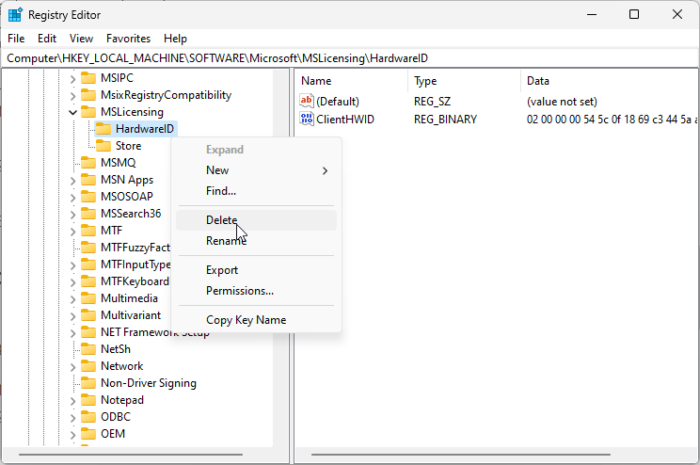Click the OEM folder icon
Viewport: 700px width, 465px height.
[88, 434]
